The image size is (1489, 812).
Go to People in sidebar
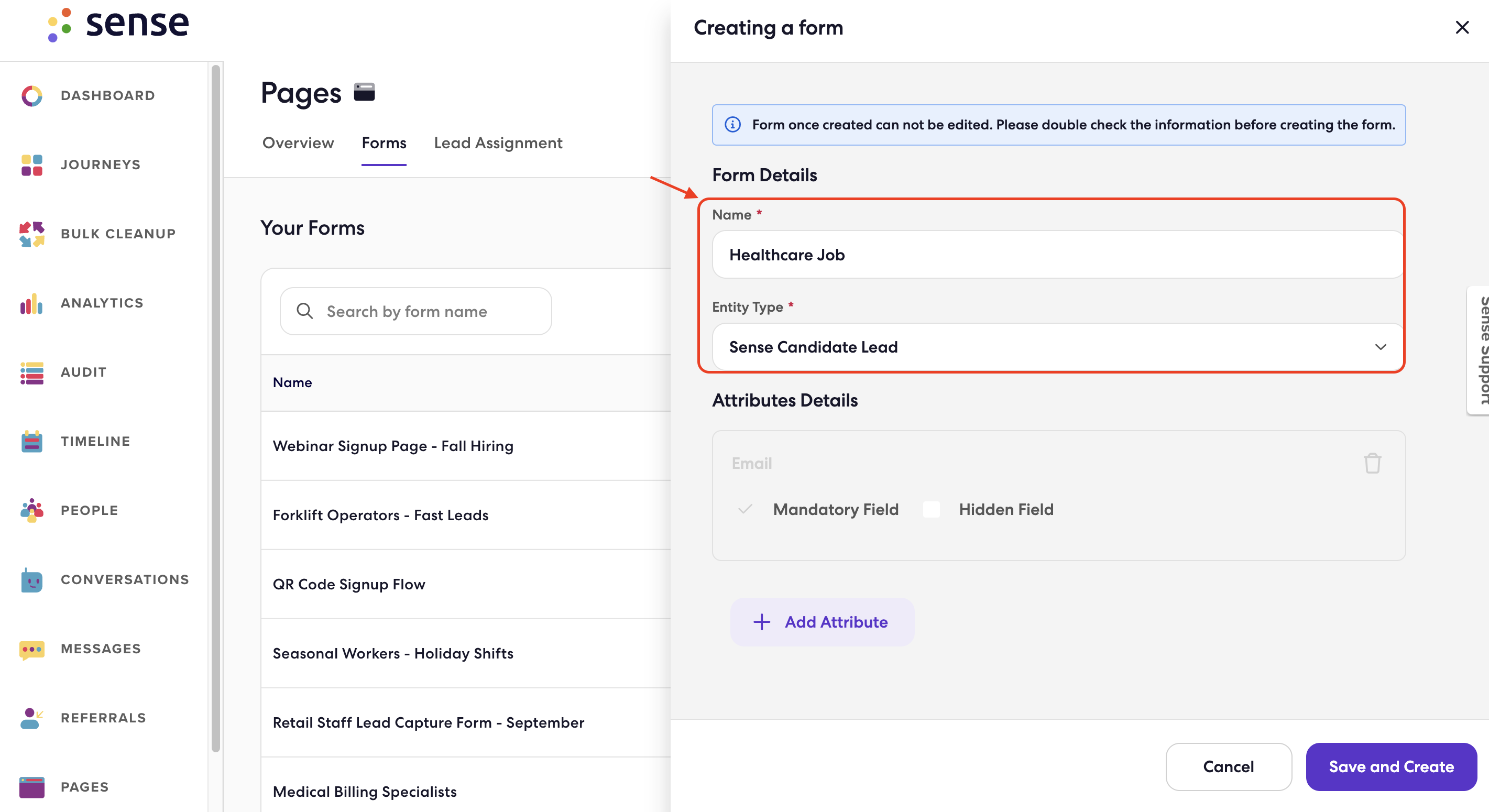coord(90,510)
